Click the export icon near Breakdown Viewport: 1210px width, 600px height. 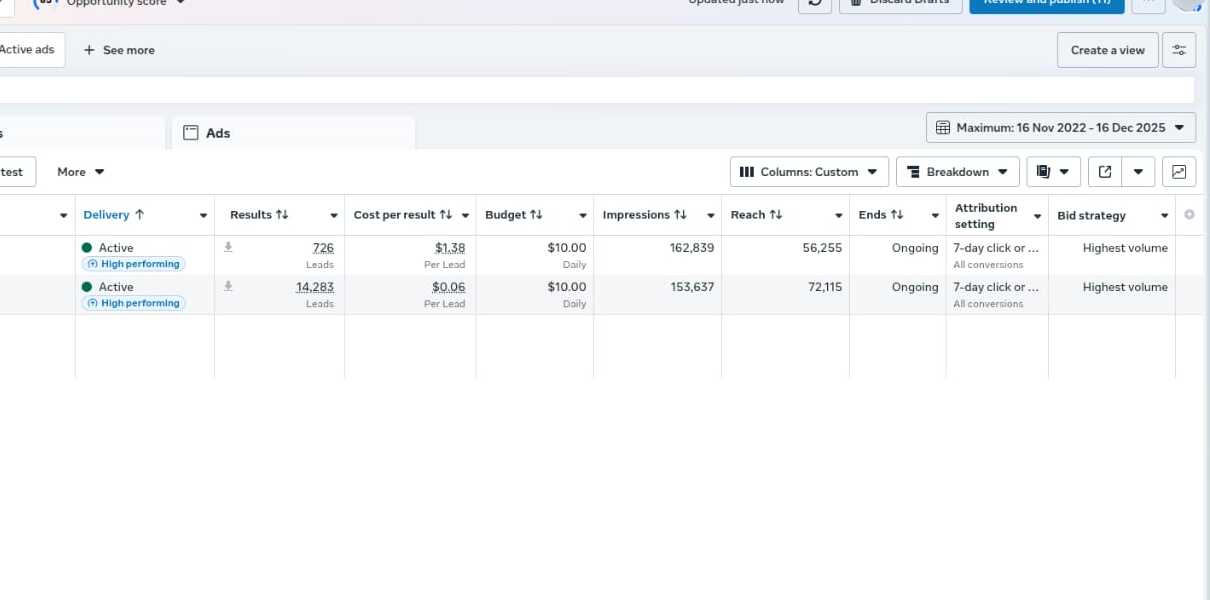click(1104, 171)
